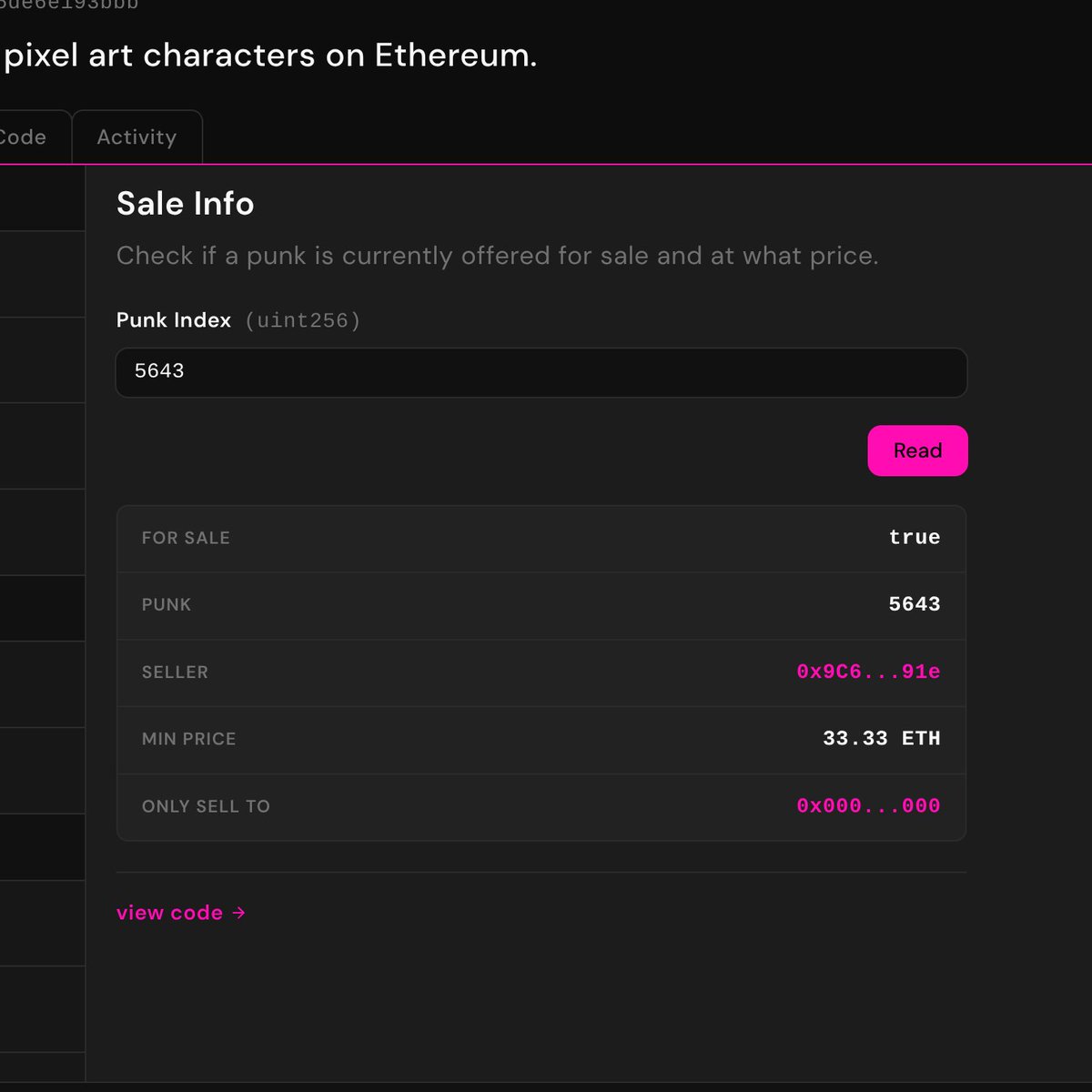Click the 5643 value in the Punk row

point(914,604)
